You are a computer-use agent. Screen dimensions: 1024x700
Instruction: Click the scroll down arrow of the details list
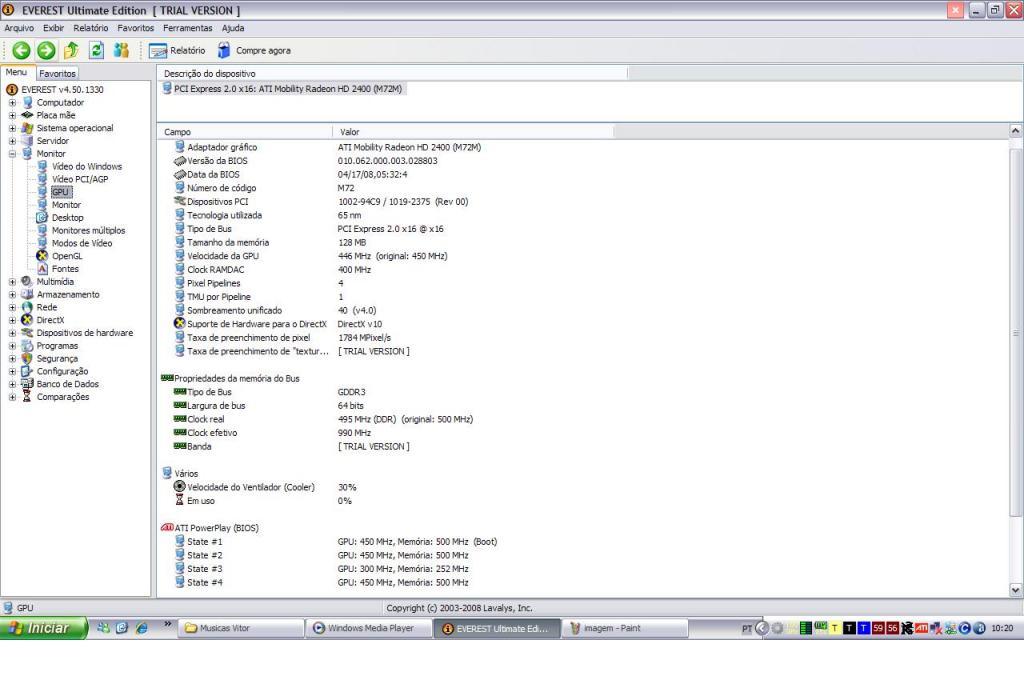pyautogui.click(x=1016, y=590)
